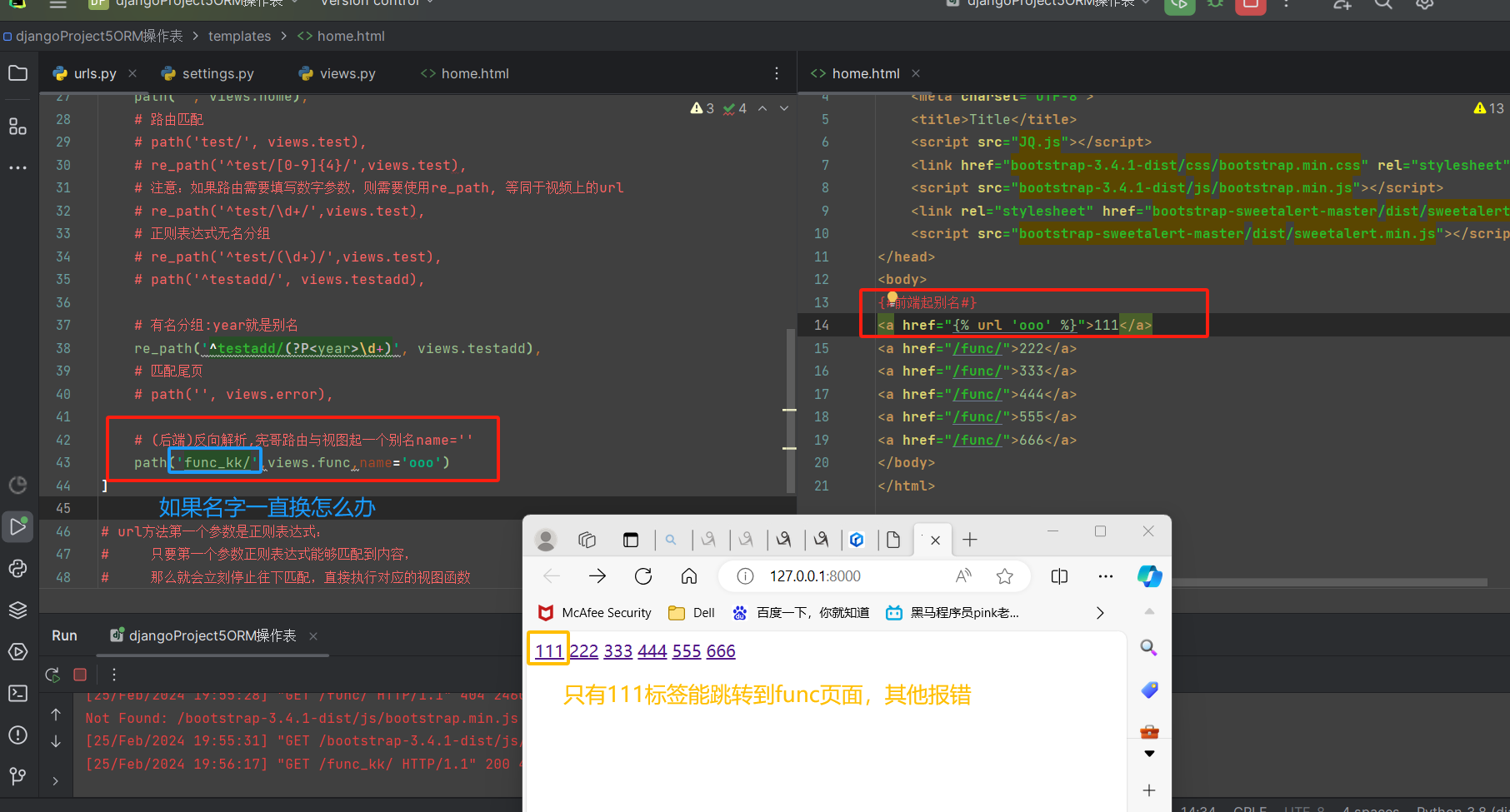Open the Project tool window folder icon

click(x=17, y=73)
